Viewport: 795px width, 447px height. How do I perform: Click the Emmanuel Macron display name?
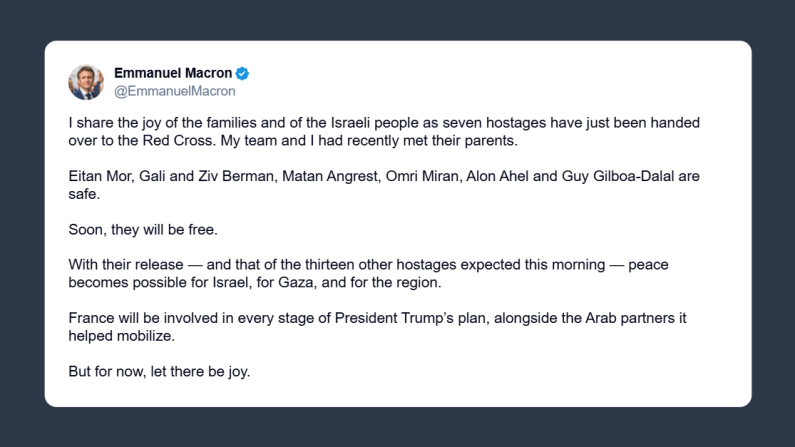pos(173,73)
